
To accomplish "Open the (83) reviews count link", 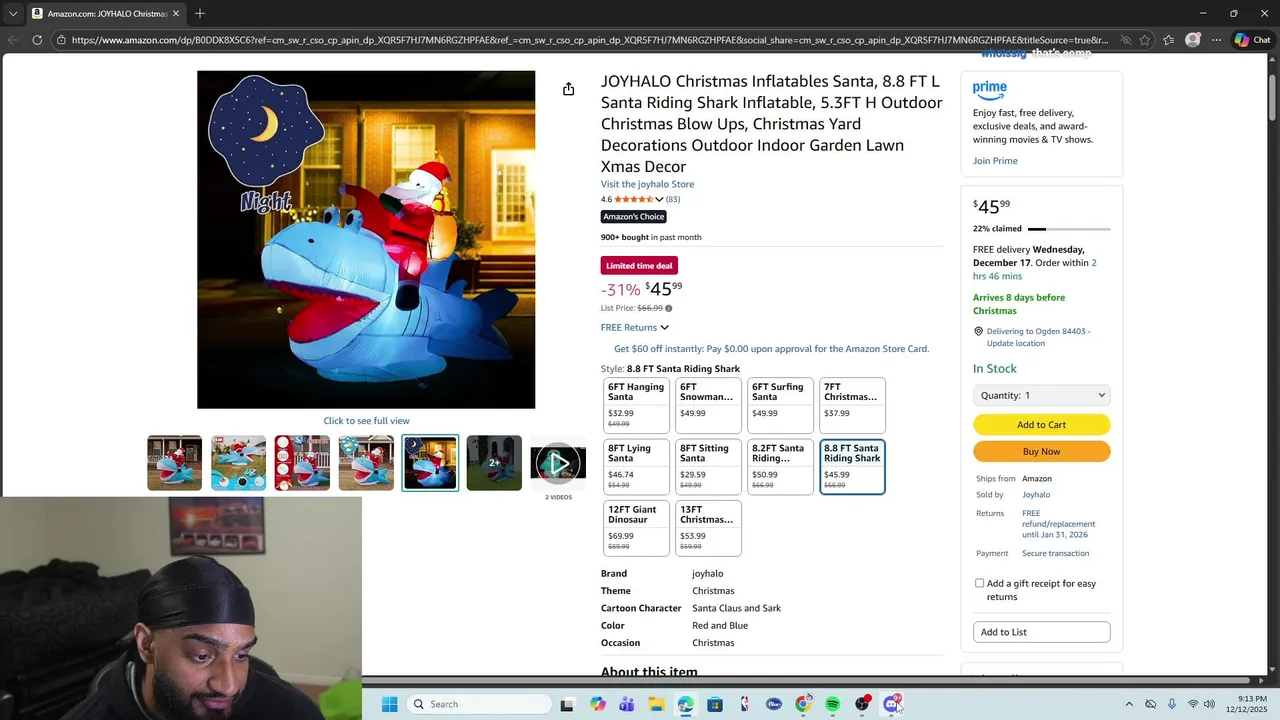I will click(x=673, y=199).
